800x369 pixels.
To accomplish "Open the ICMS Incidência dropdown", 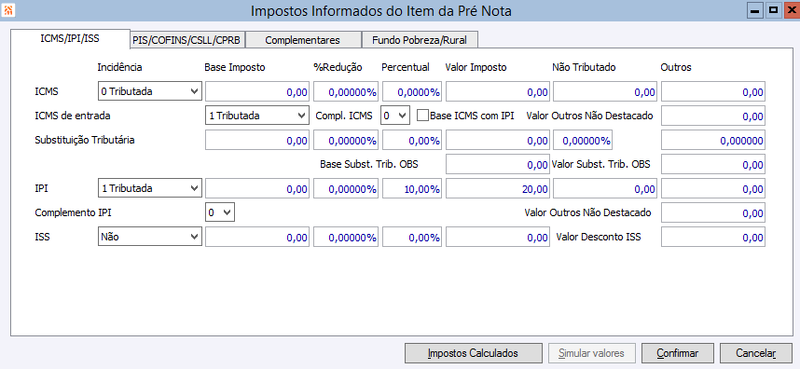I will [150, 91].
